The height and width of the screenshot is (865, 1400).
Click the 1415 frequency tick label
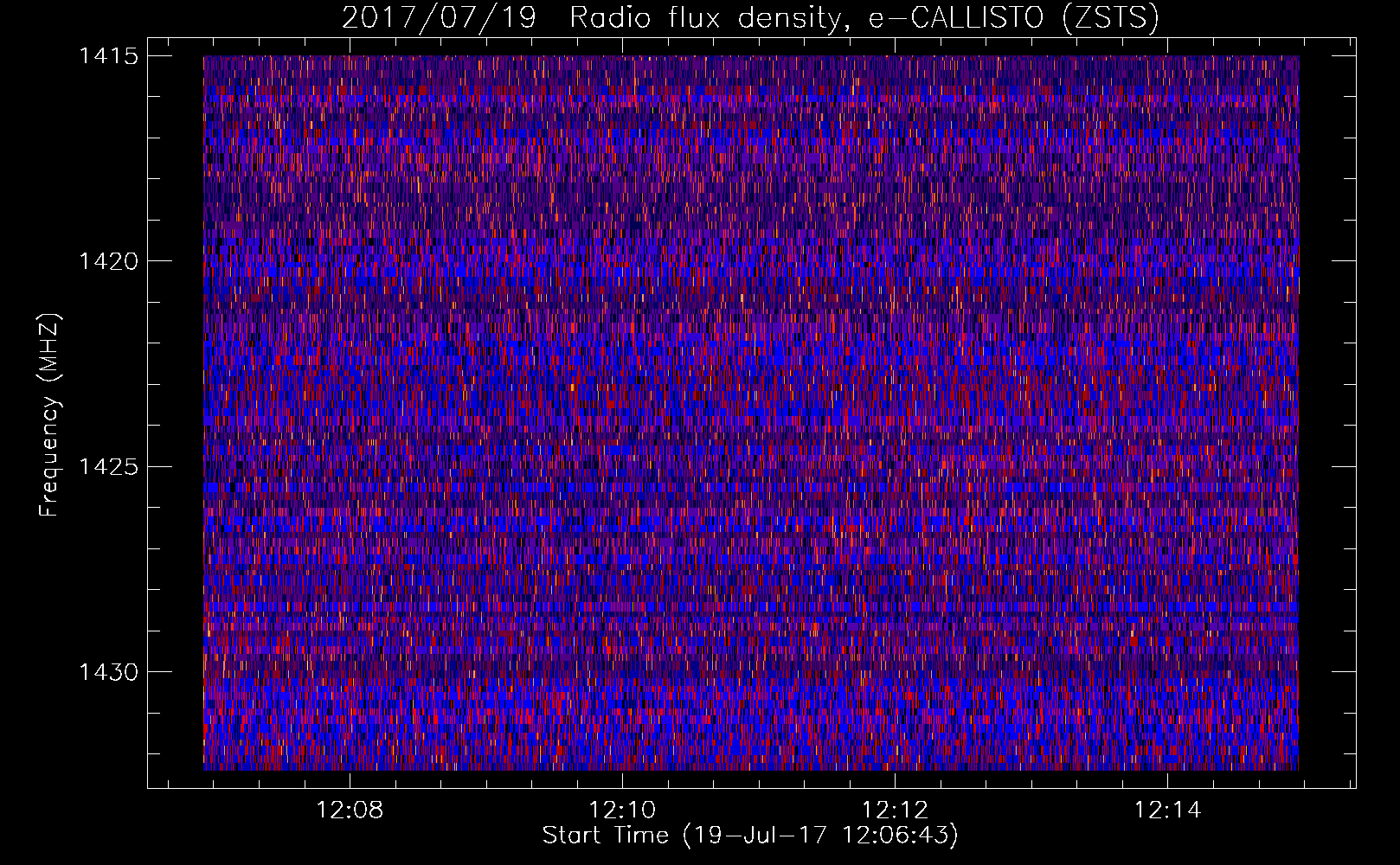107,56
